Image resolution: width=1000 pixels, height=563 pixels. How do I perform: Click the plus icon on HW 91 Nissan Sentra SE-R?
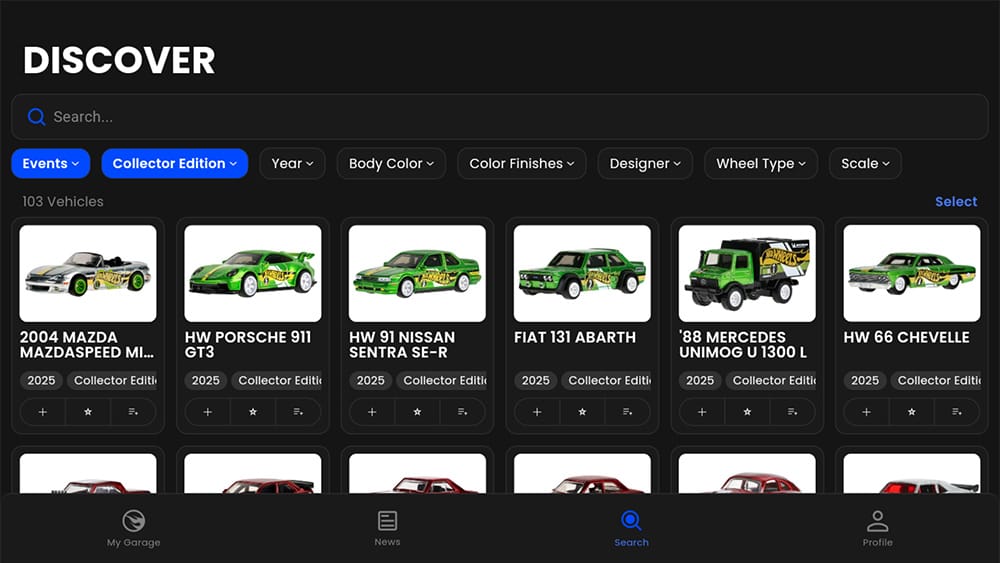coord(372,412)
